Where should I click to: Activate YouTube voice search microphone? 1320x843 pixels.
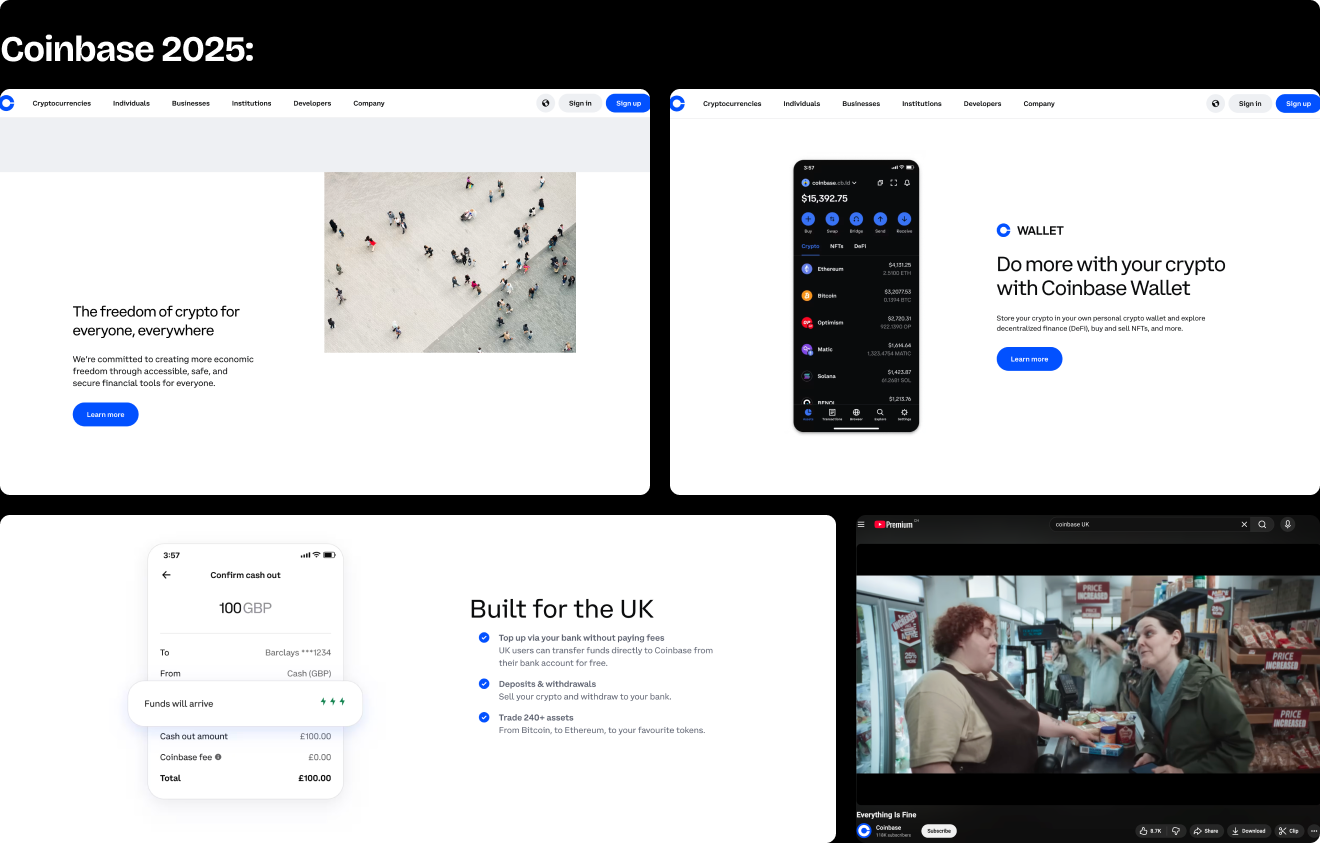pos(1288,524)
